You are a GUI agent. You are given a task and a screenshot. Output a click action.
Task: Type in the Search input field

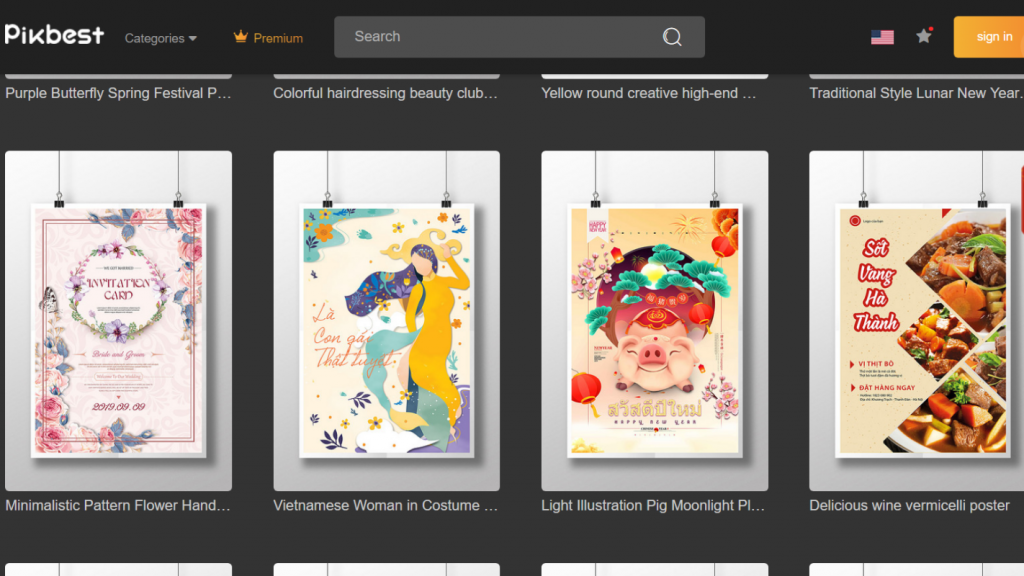(x=500, y=37)
